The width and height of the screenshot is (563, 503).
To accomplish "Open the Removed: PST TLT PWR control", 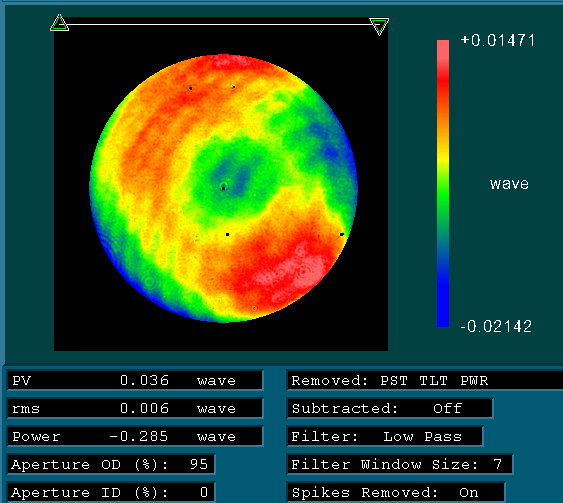I will tap(425, 381).
